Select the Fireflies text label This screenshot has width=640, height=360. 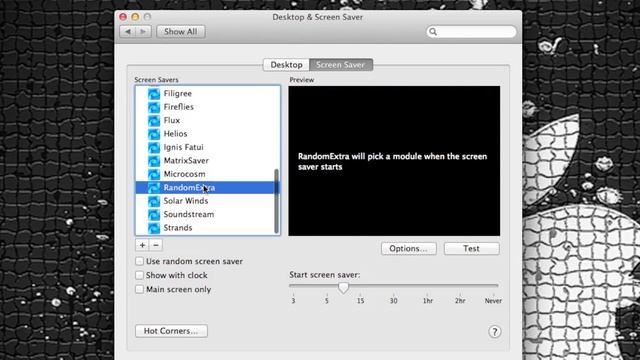pyautogui.click(x=178, y=107)
